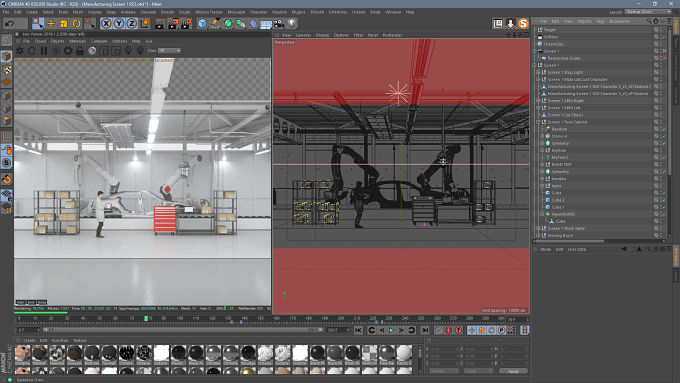Viewport: 680px width, 383px height.
Task: Click the spline pen tool icon
Action: [x=215, y=23]
